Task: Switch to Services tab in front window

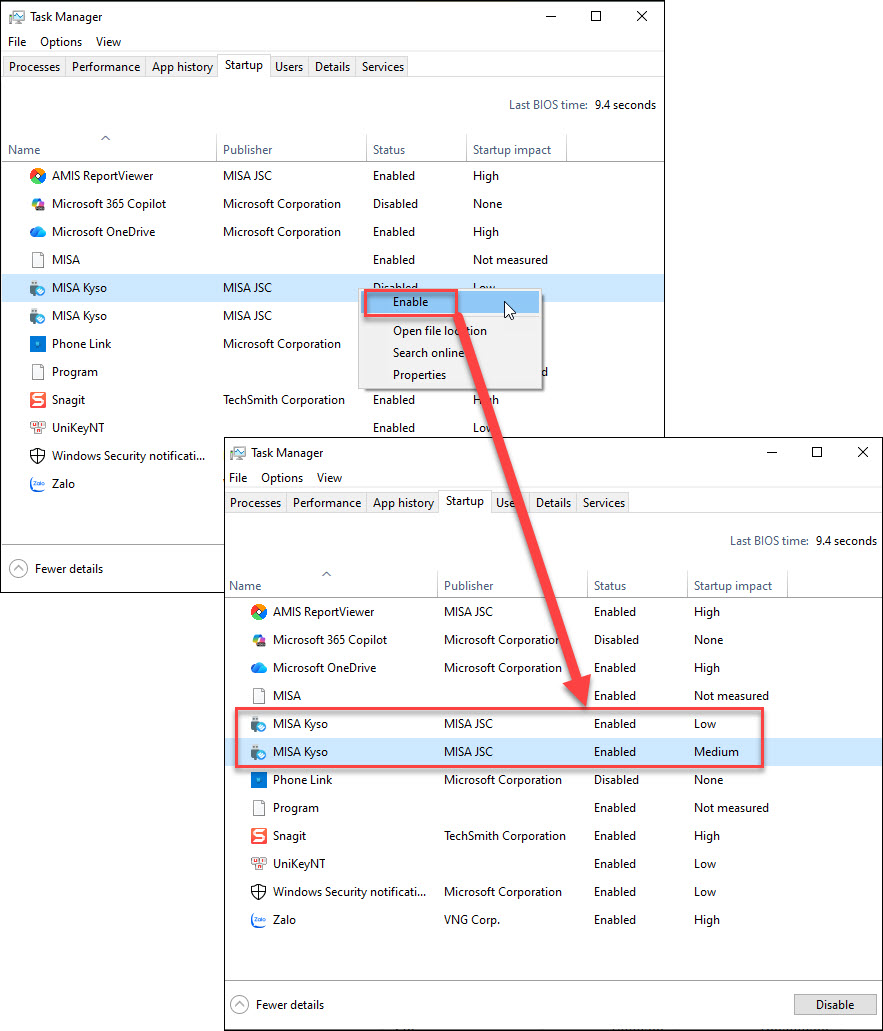Action: (x=604, y=503)
